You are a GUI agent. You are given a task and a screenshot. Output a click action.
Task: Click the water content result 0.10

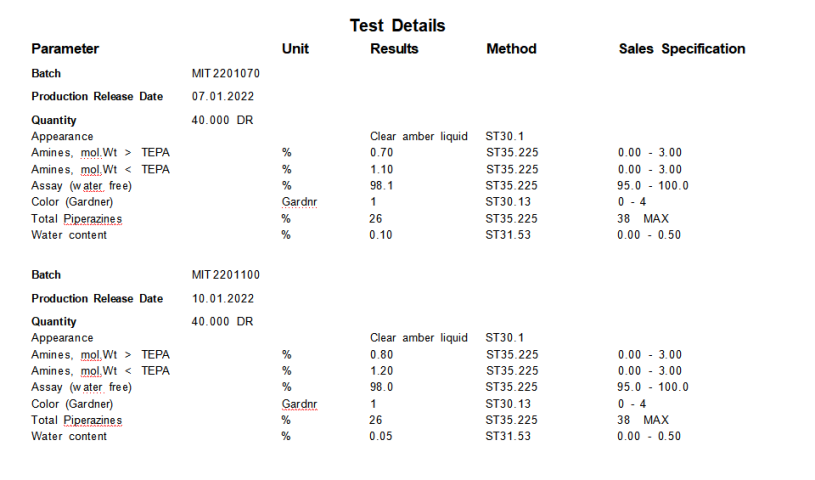click(382, 235)
